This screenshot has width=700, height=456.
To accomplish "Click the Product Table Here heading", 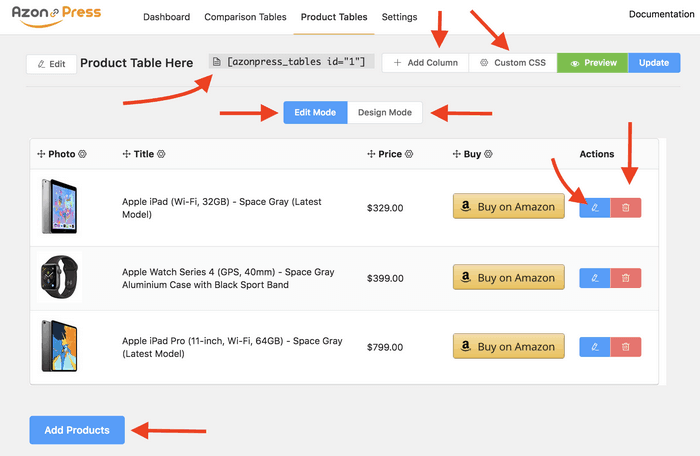I will click(x=137, y=63).
